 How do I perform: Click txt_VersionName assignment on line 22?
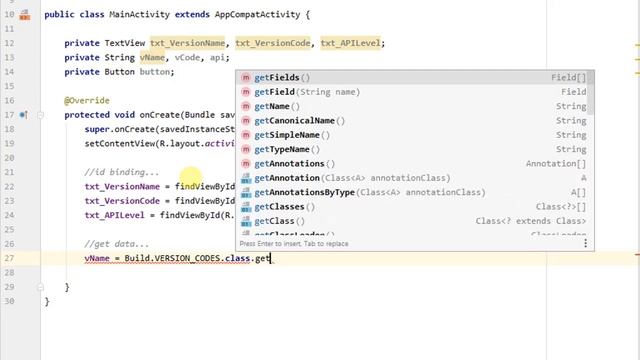[122, 187]
